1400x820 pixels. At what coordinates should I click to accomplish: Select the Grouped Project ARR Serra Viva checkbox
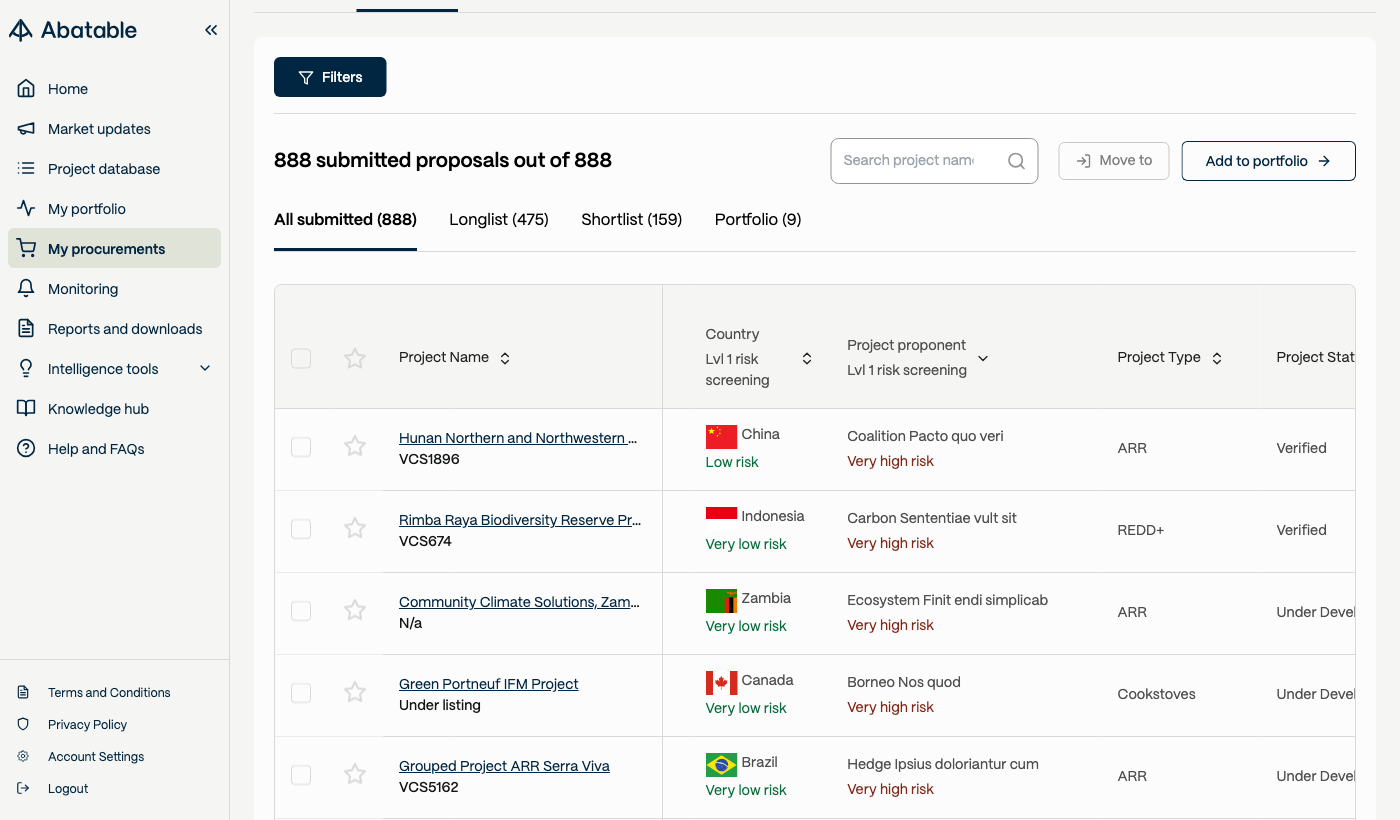coord(301,775)
